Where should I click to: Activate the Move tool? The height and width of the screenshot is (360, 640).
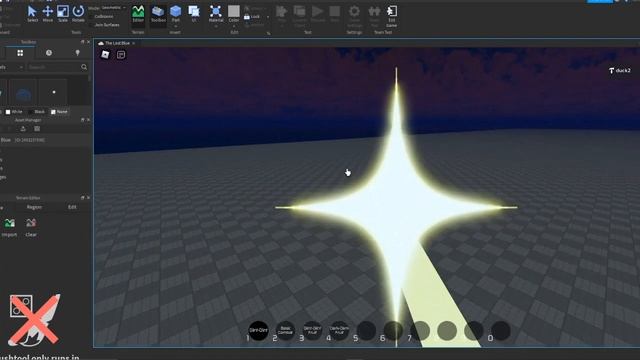[x=47, y=13]
